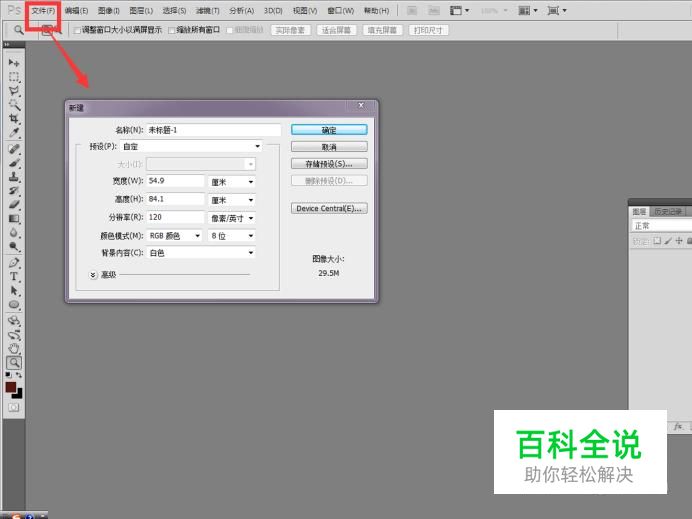Select the Dodge tool
This screenshot has width=692, height=519.
pos(14,246)
